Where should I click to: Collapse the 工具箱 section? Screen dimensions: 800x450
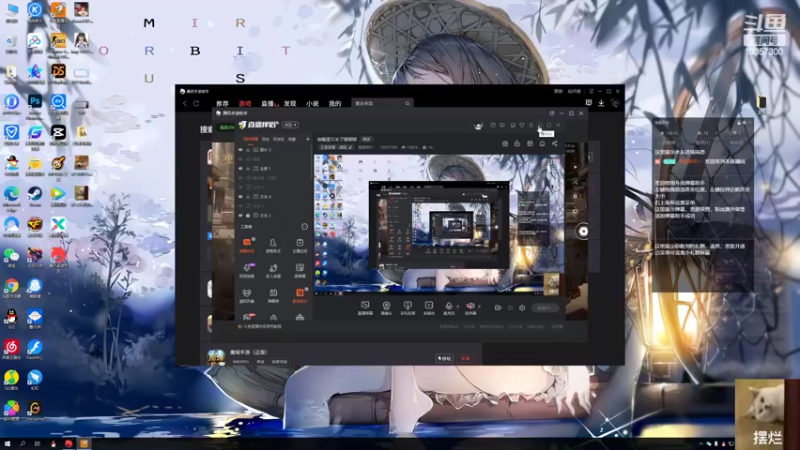(x=305, y=227)
